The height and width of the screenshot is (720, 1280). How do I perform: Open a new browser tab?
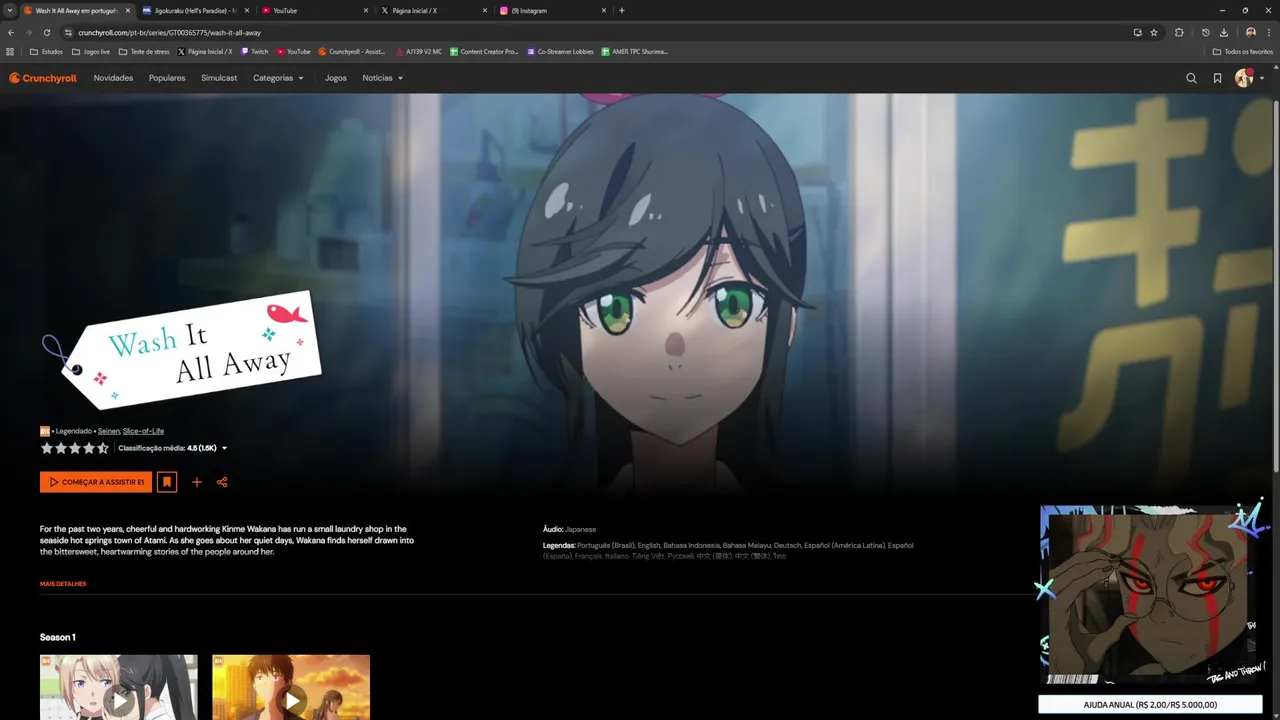622,10
